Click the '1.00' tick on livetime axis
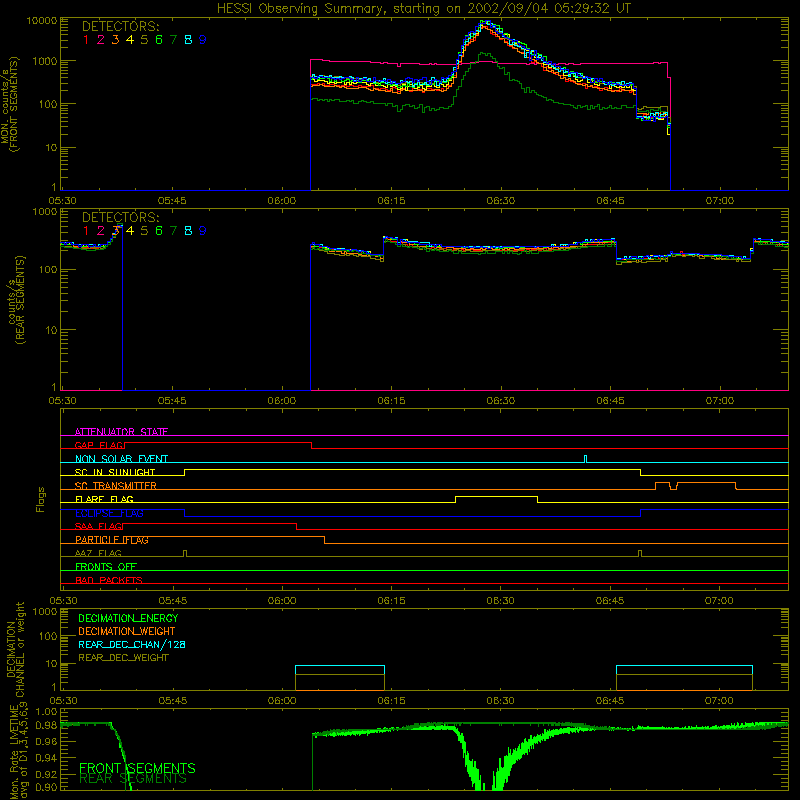 (x=47, y=711)
